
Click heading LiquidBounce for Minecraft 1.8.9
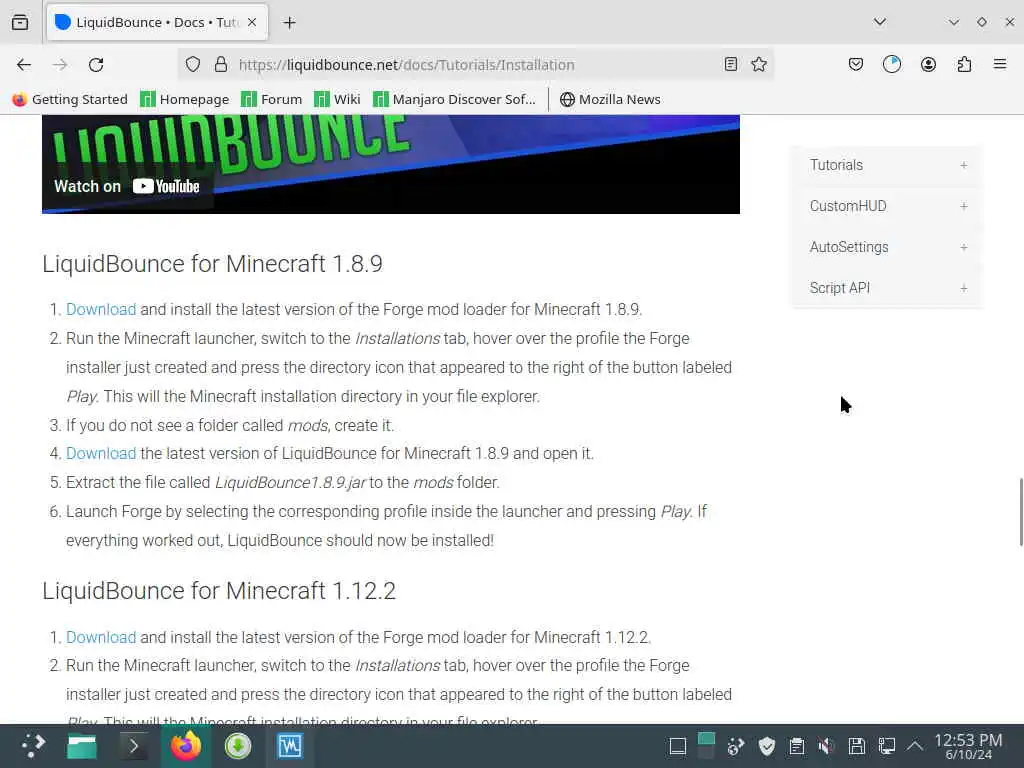click(212, 264)
